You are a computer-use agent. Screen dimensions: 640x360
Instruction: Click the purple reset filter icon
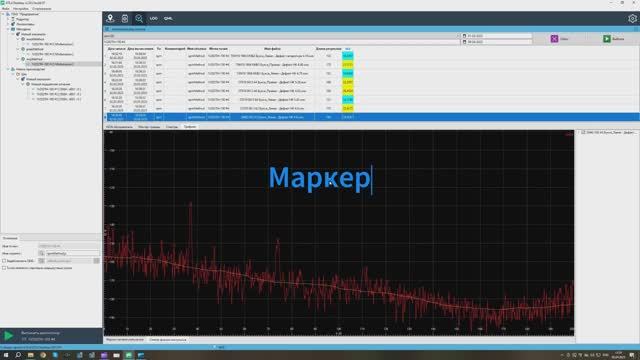click(x=554, y=39)
